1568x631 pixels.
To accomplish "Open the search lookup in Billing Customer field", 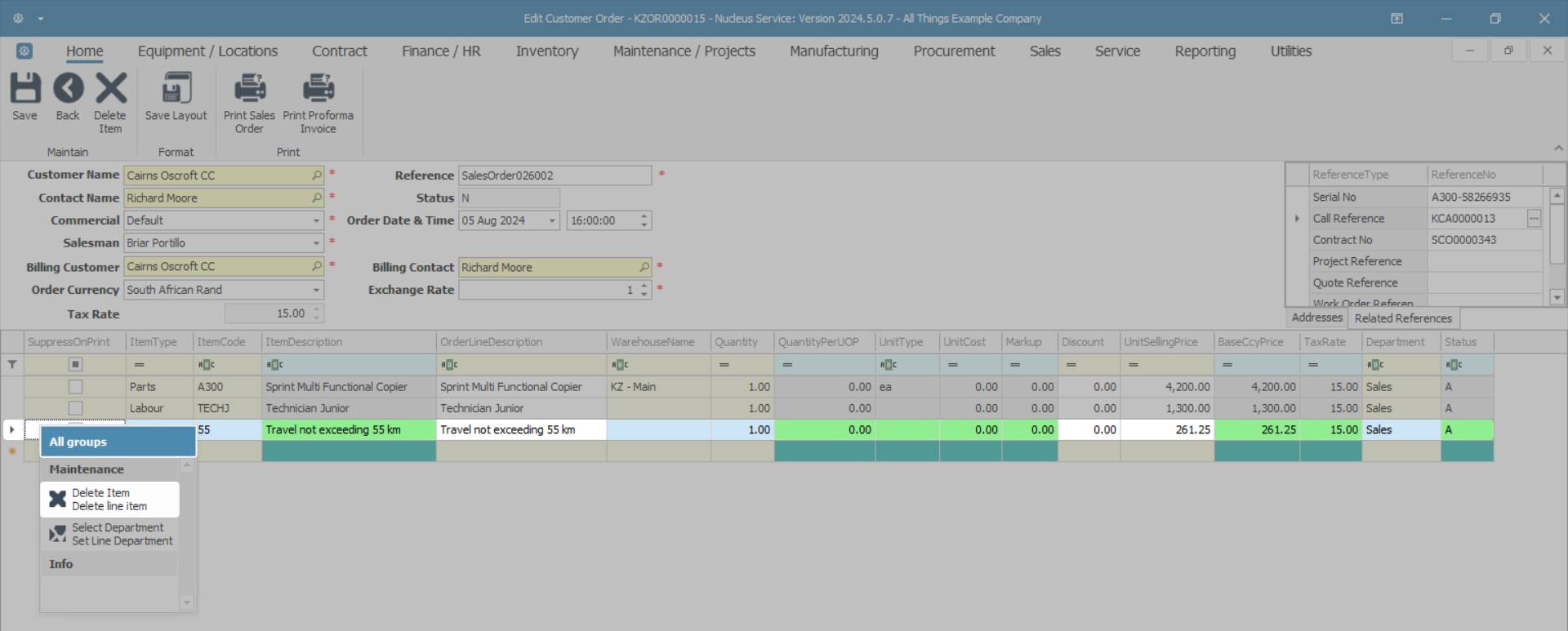I will pyautogui.click(x=317, y=267).
